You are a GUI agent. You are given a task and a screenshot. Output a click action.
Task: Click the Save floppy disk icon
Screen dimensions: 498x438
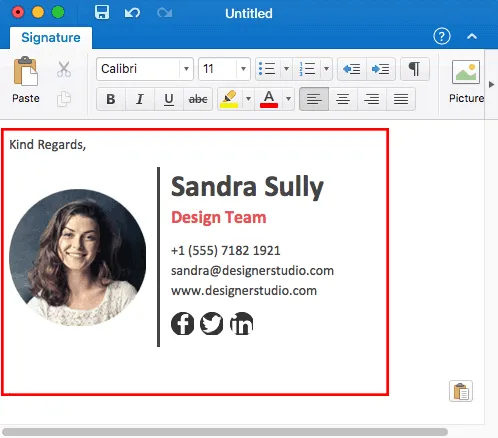[102, 13]
